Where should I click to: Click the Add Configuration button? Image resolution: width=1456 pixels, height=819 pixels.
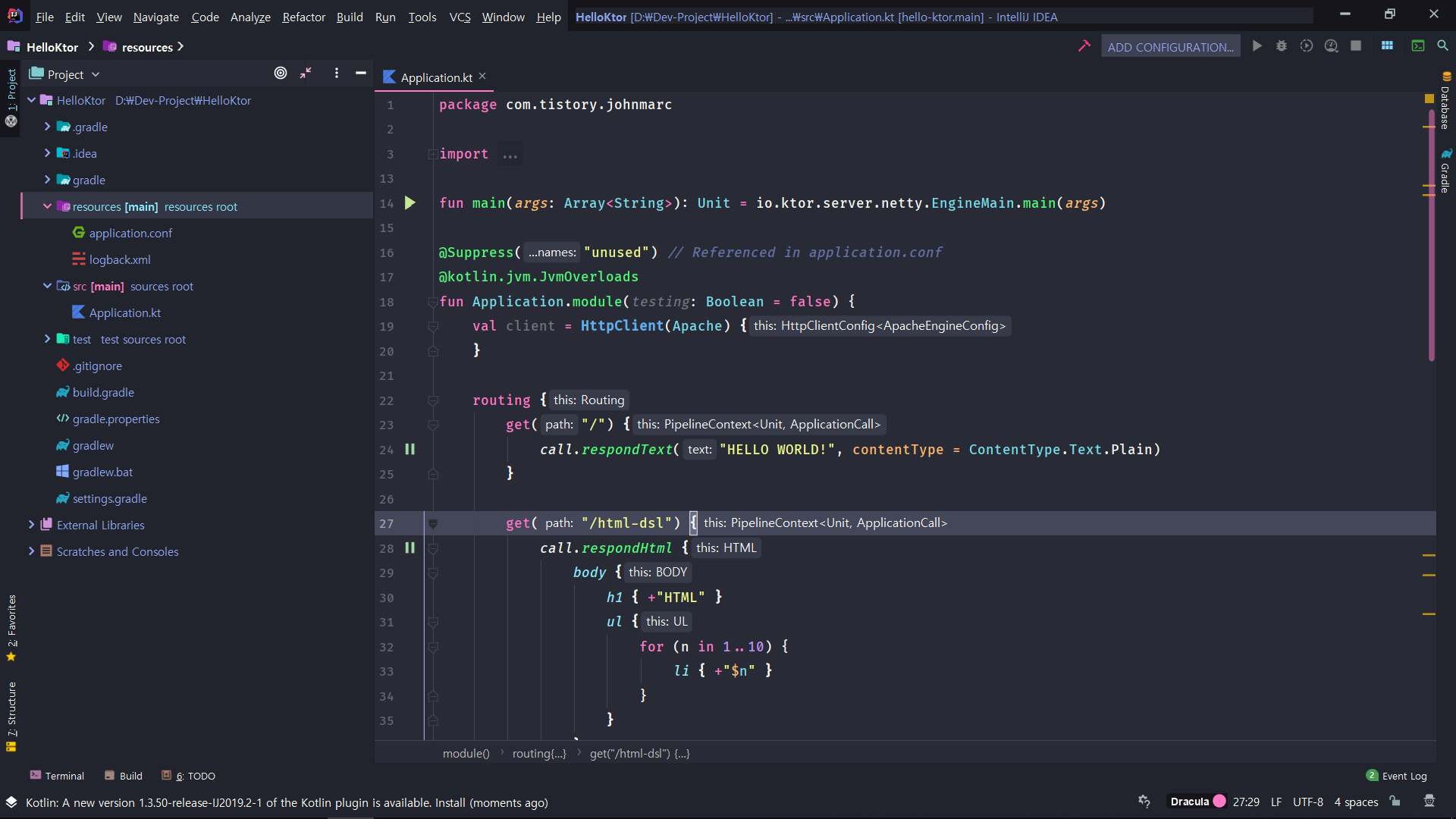pyautogui.click(x=1170, y=47)
